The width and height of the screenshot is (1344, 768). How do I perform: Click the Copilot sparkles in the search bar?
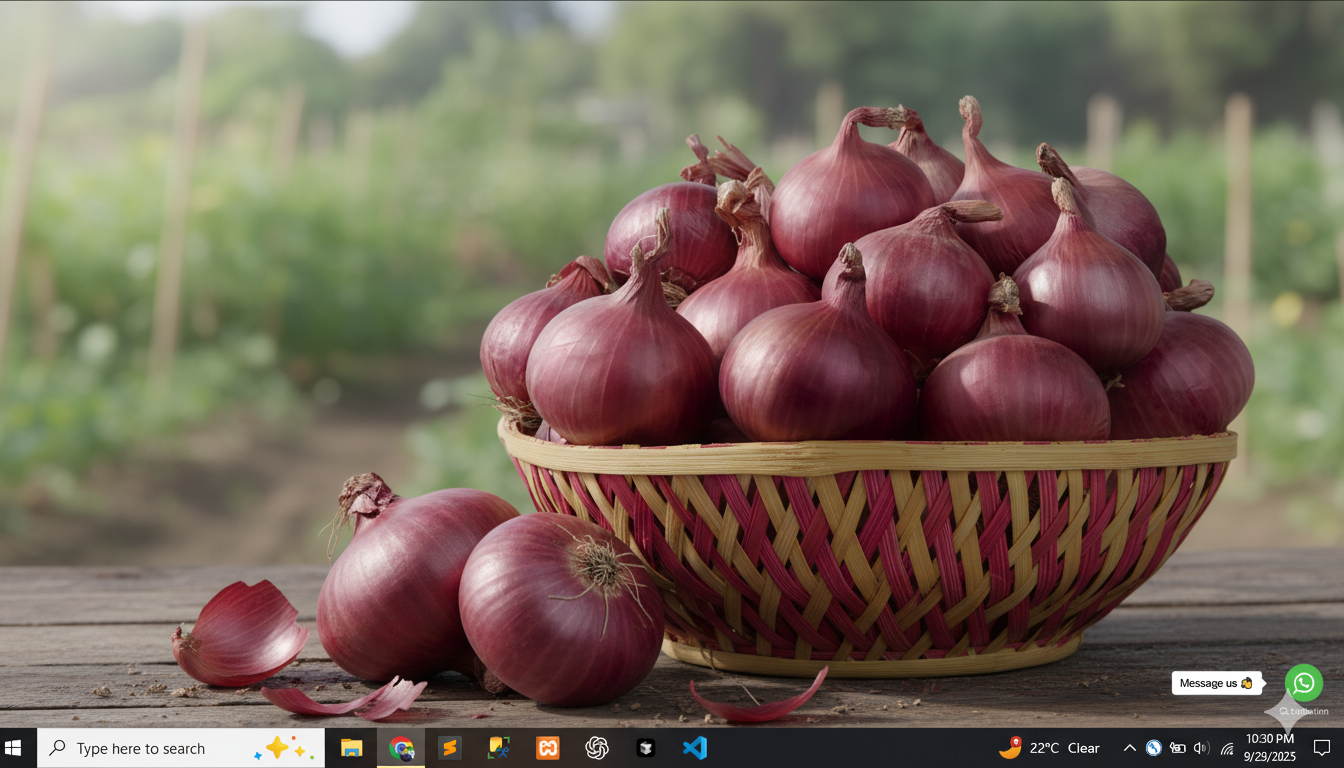[x=285, y=747]
